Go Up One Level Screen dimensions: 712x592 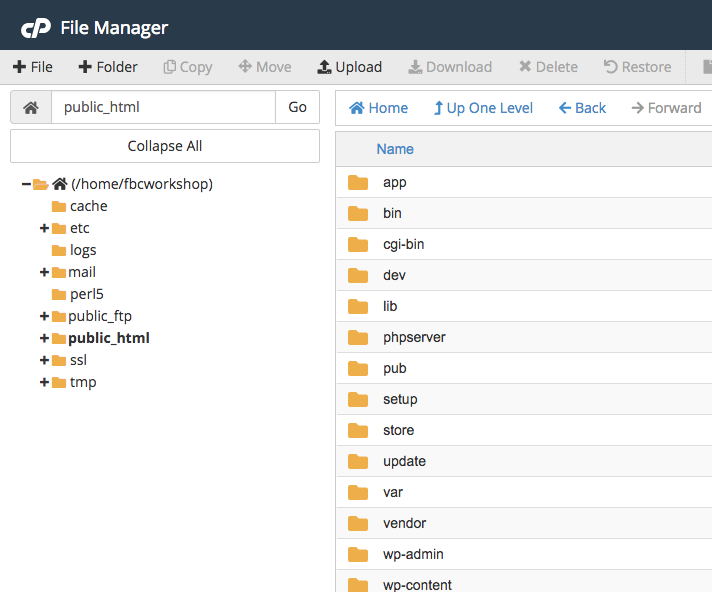point(483,108)
